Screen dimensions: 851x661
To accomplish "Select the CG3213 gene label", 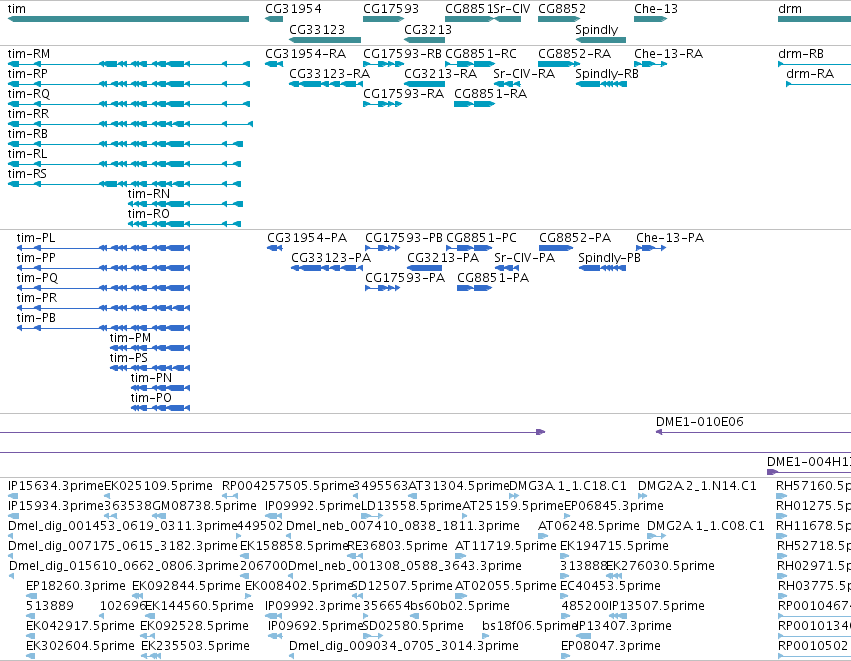I will pyautogui.click(x=428, y=29).
